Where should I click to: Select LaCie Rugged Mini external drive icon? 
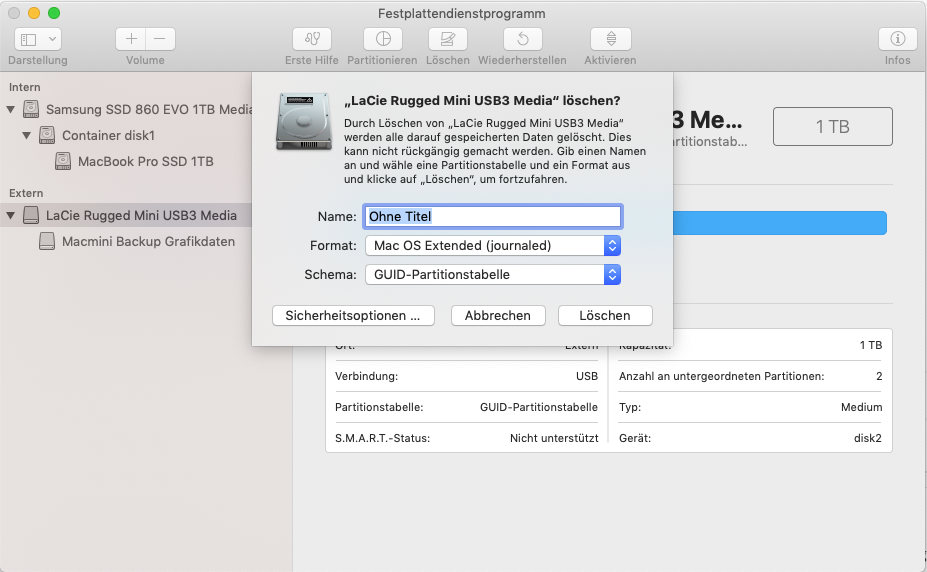pyautogui.click(x=31, y=216)
